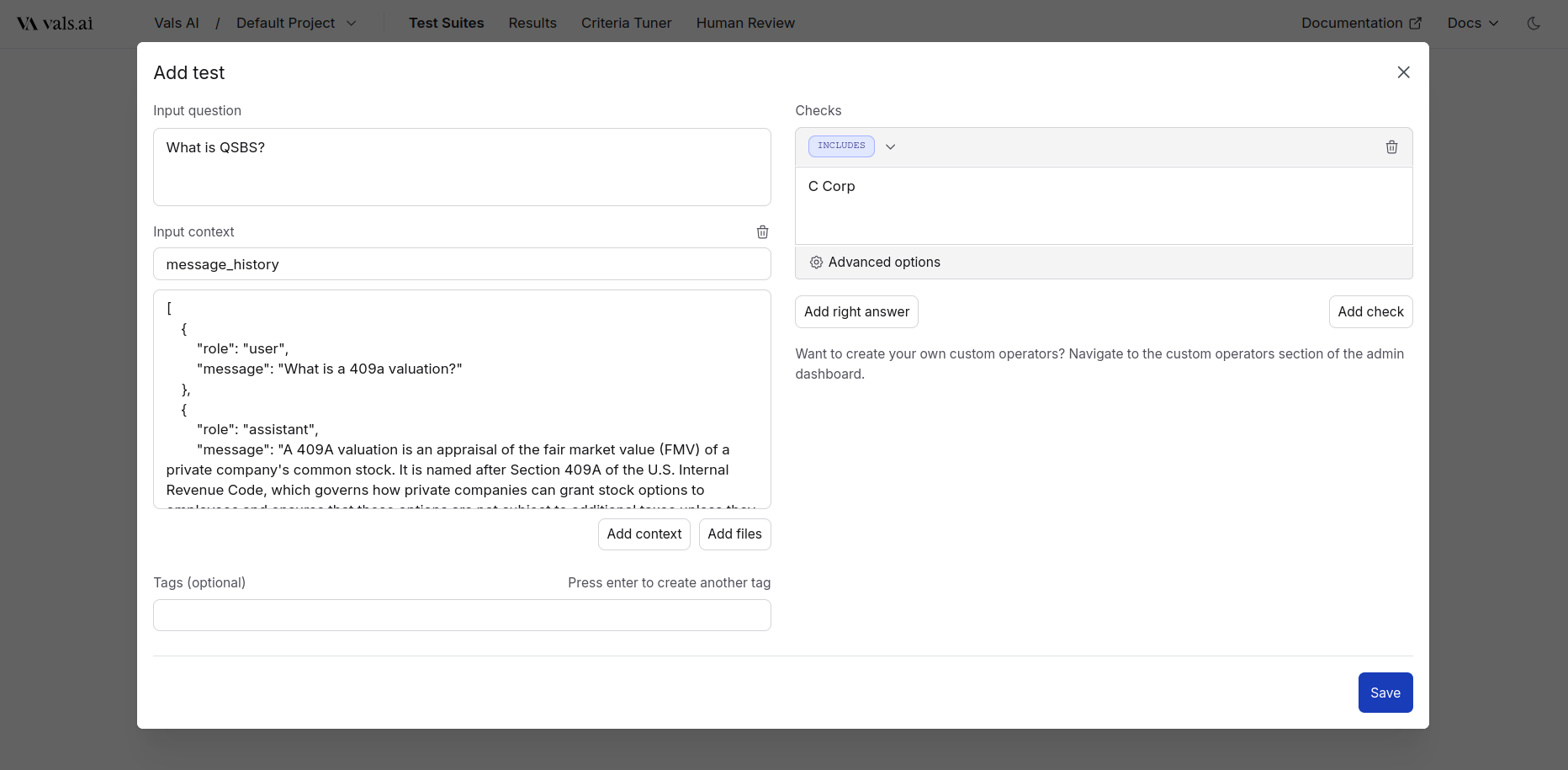The height and width of the screenshot is (770, 1568).
Task: Click Add context below the message history
Action: pos(644,534)
